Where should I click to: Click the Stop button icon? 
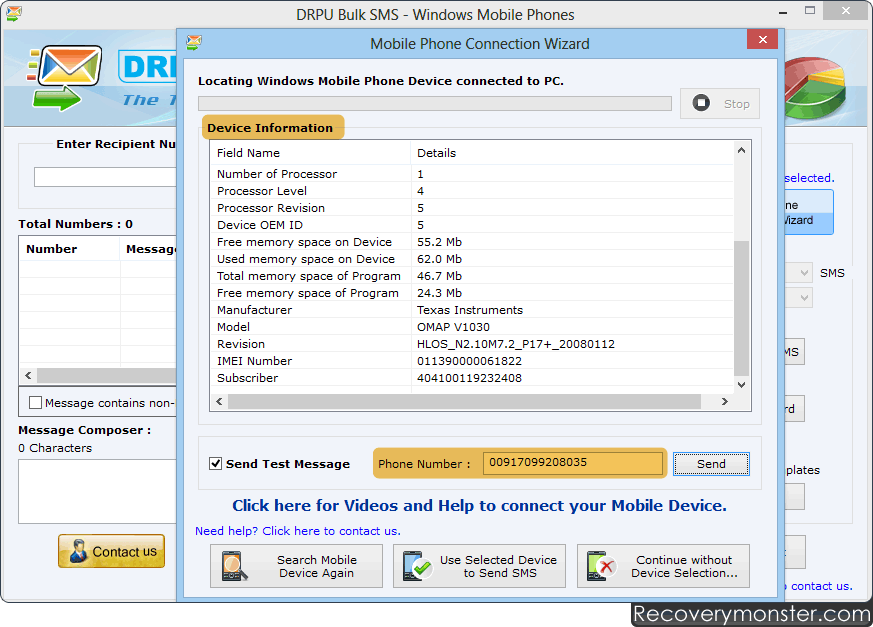(701, 103)
